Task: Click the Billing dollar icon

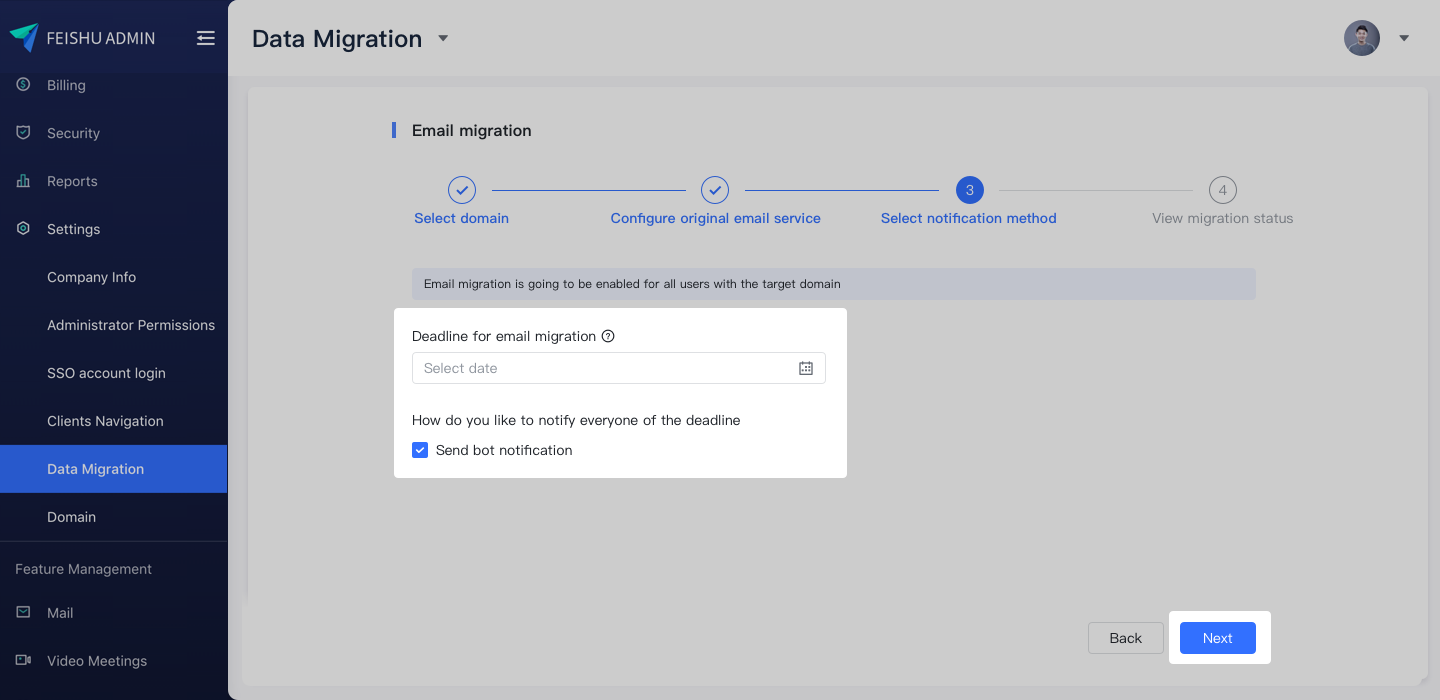Action: click(x=24, y=85)
